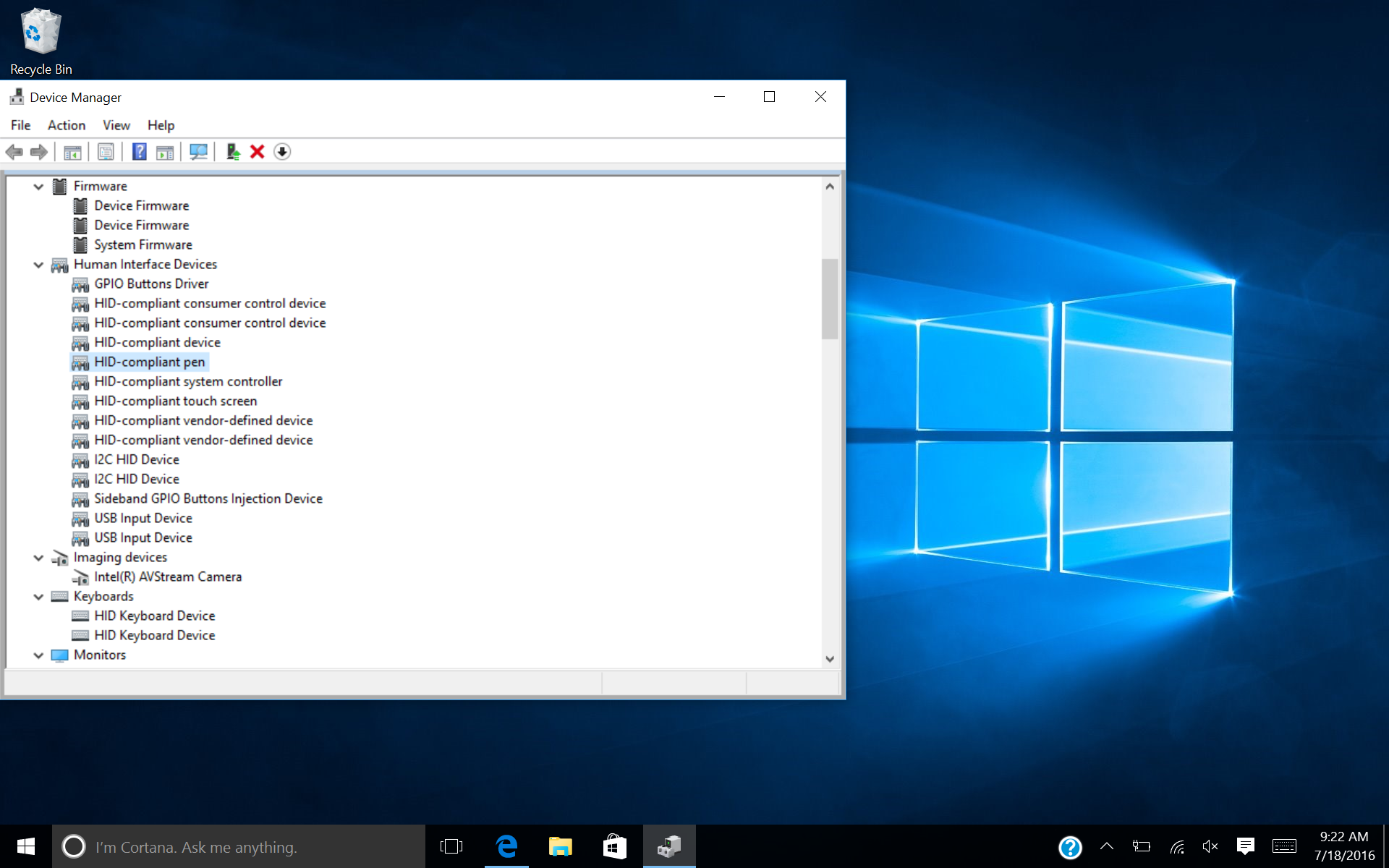
Task: Collapse the Imaging devices category
Action: [x=38, y=558]
